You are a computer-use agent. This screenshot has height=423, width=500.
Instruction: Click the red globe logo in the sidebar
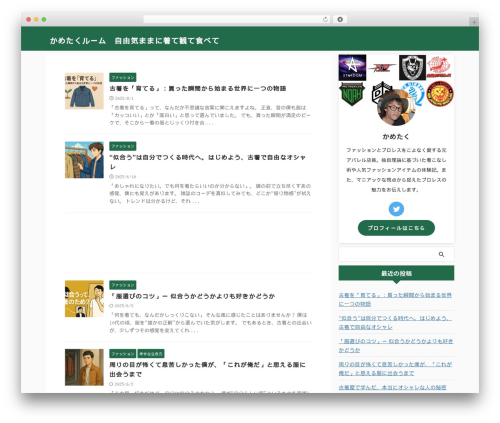439,67
